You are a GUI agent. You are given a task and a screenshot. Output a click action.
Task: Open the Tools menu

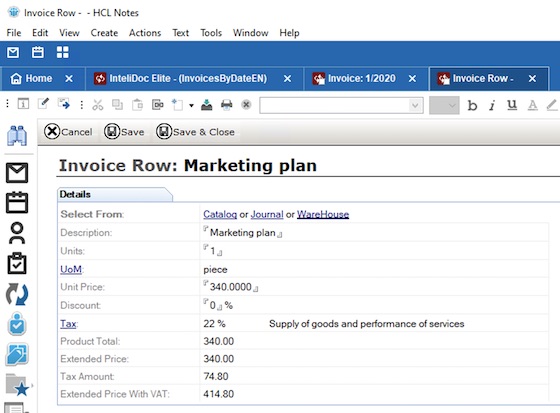[x=211, y=33]
